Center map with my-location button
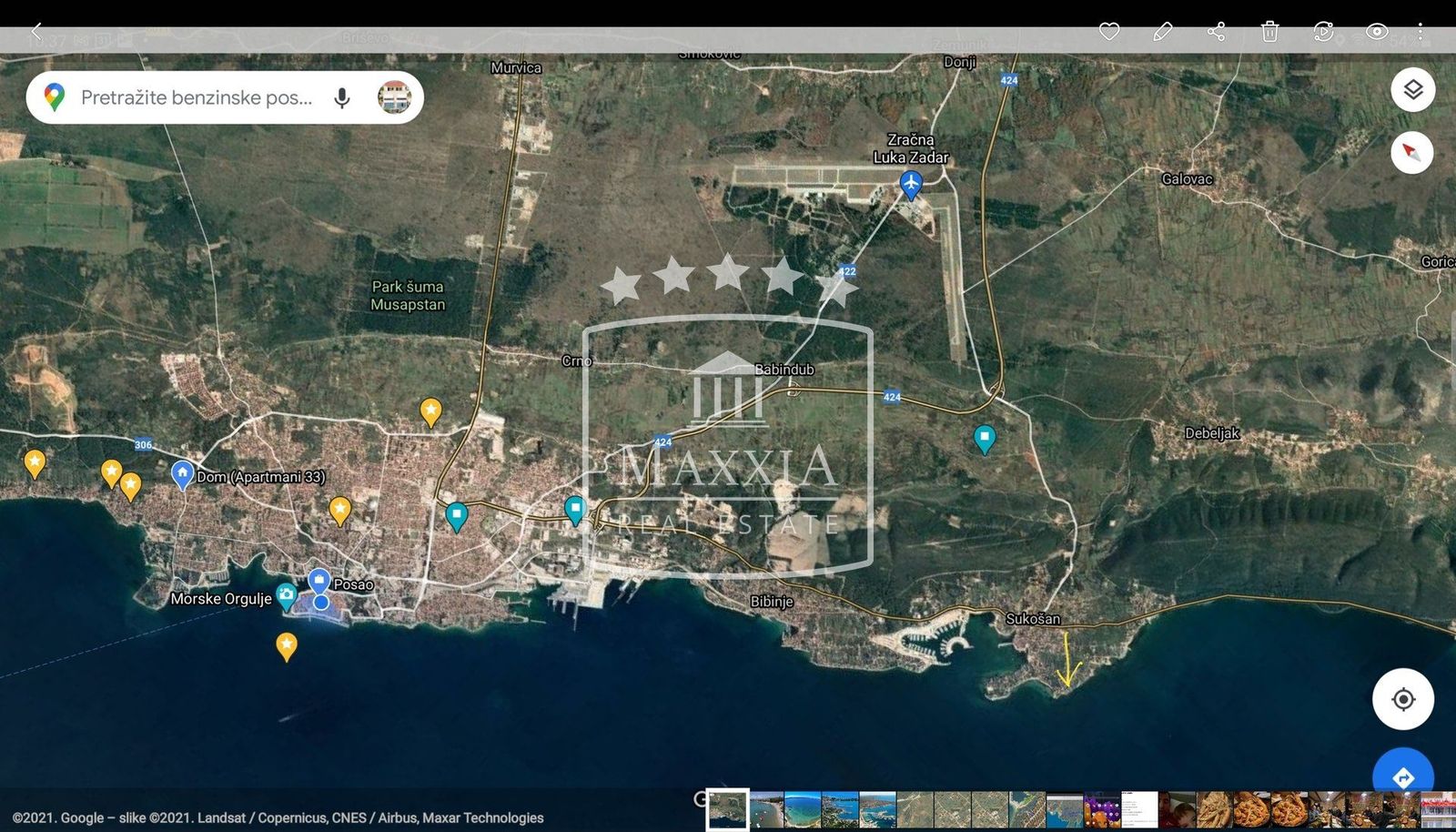This screenshot has height=832, width=1456. (1403, 699)
